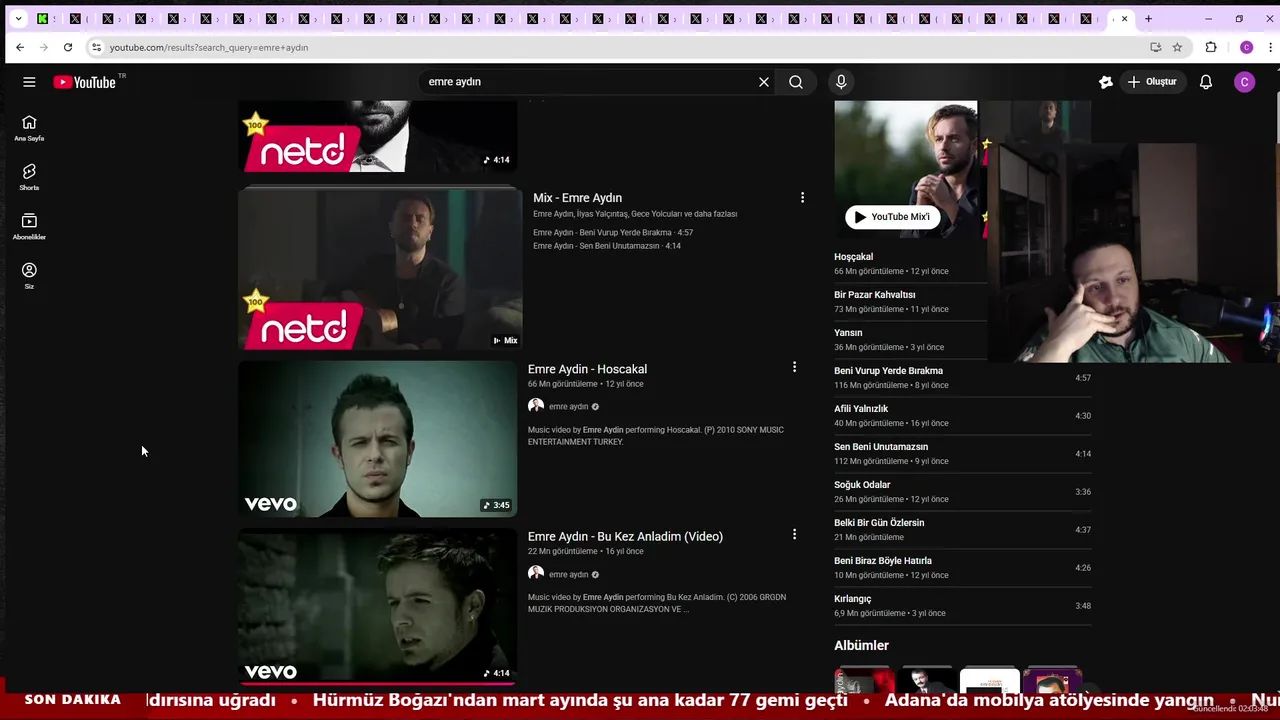Open the notifications bell

tap(1206, 82)
